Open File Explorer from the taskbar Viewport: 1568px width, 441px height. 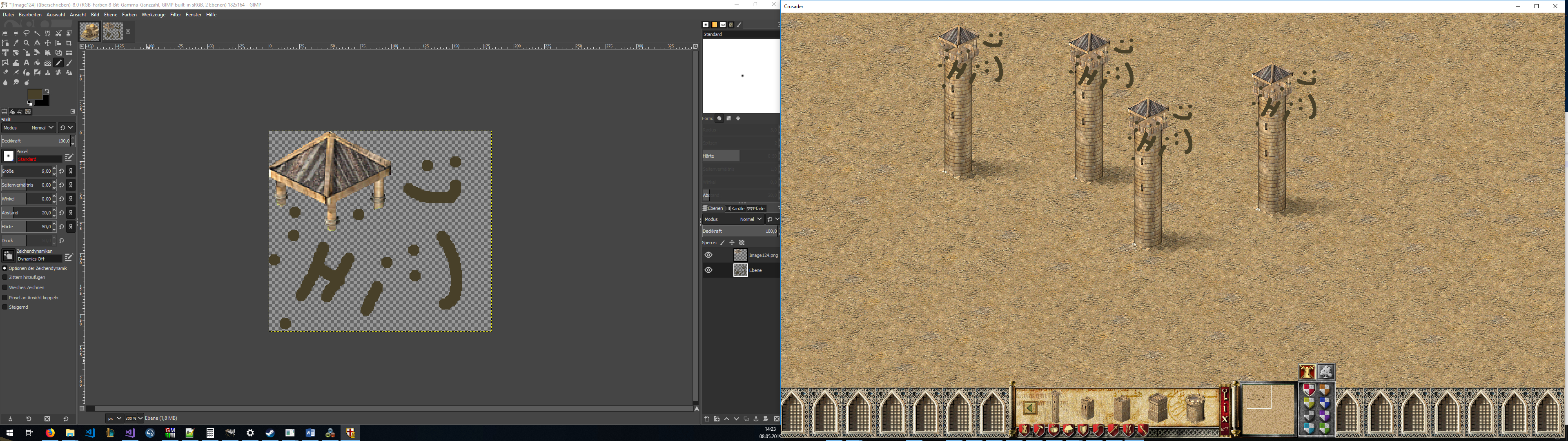70,433
